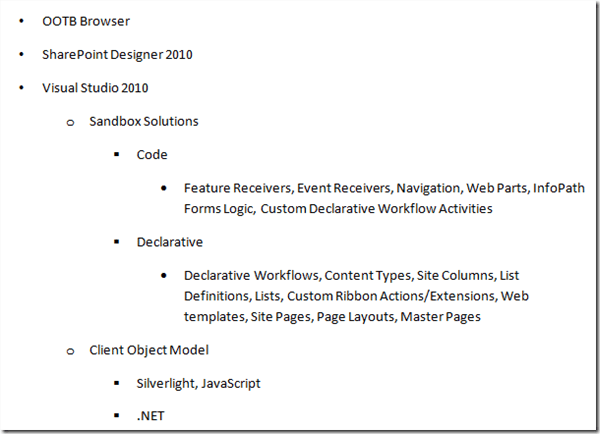The image size is (600, 434).
Task: Select the 'Client Object Model' sub-item
Action: click(149, 349)
